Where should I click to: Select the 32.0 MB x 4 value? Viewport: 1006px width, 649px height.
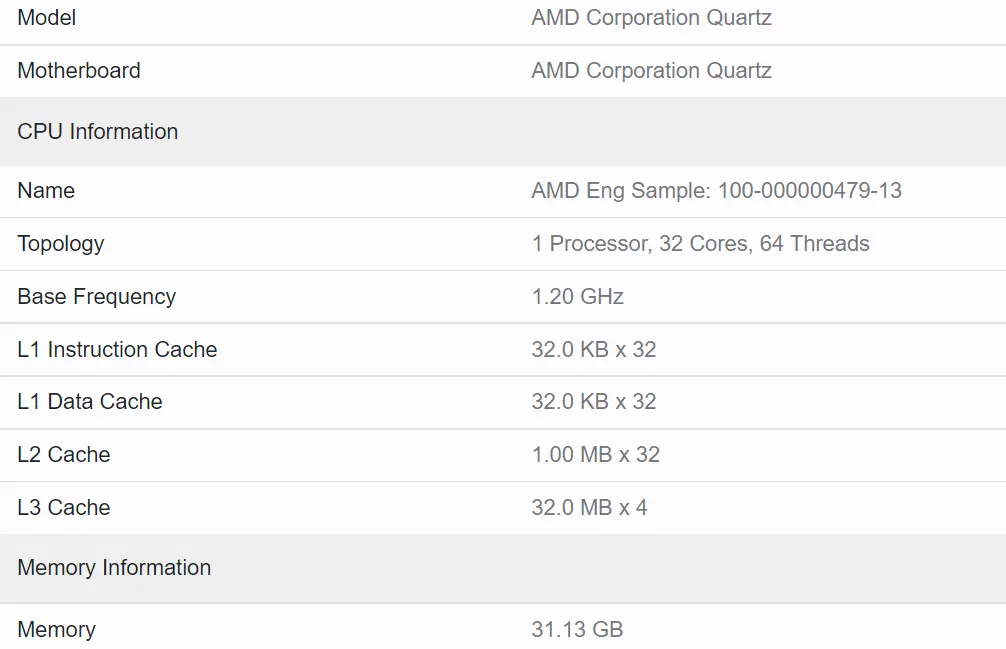coord(589,508)
